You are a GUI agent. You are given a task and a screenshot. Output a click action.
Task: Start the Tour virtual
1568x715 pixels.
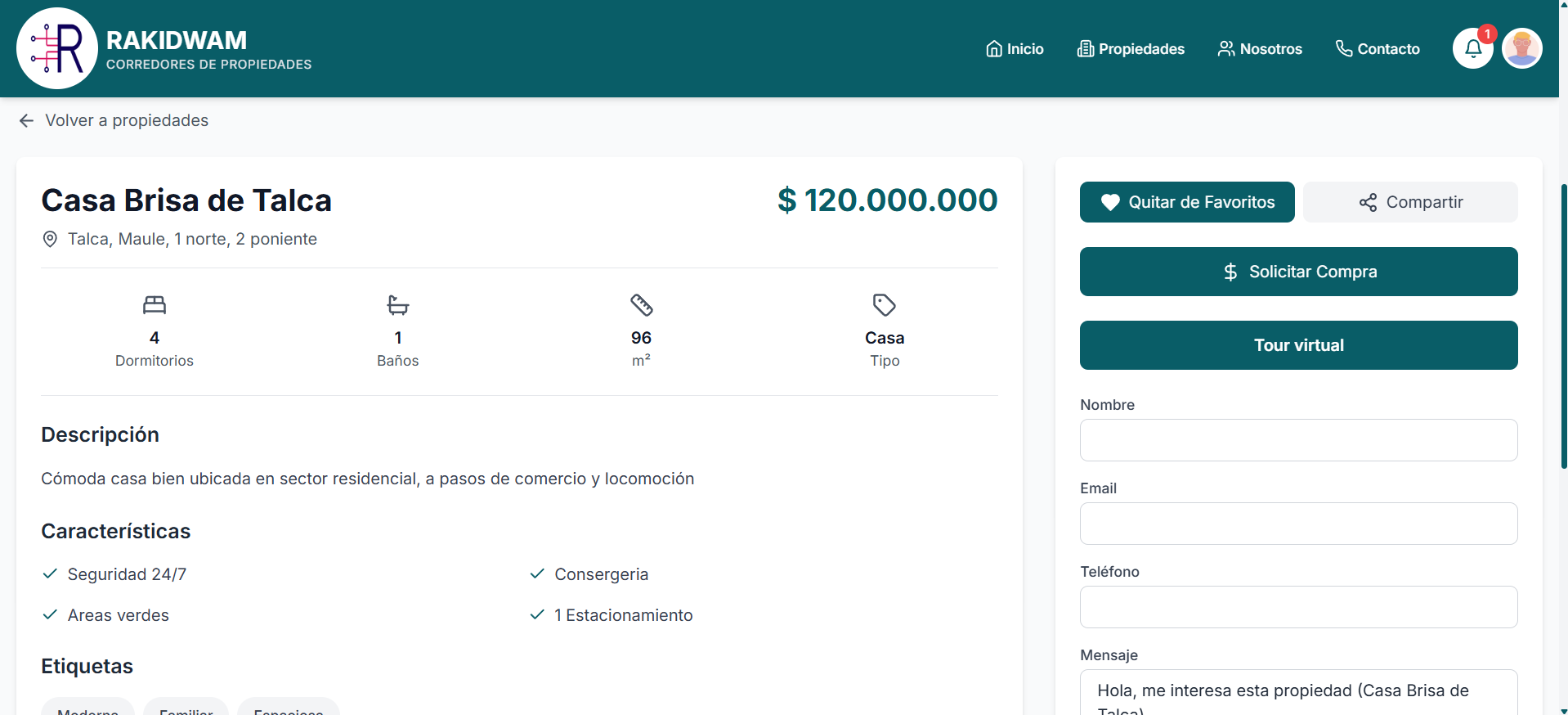tap(1298, 345)
